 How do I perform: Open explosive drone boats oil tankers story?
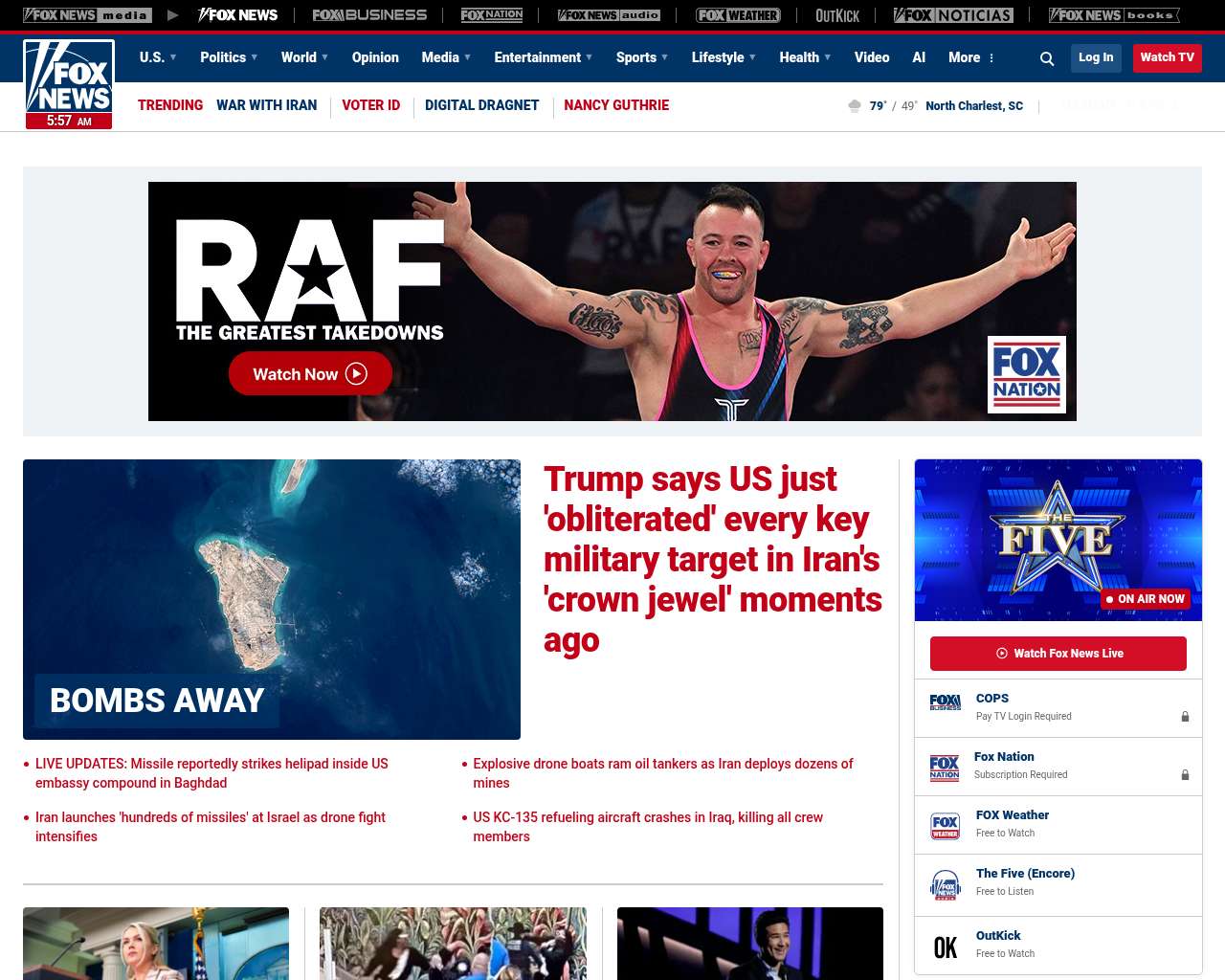pyautogui.click(x=663, y=773)
